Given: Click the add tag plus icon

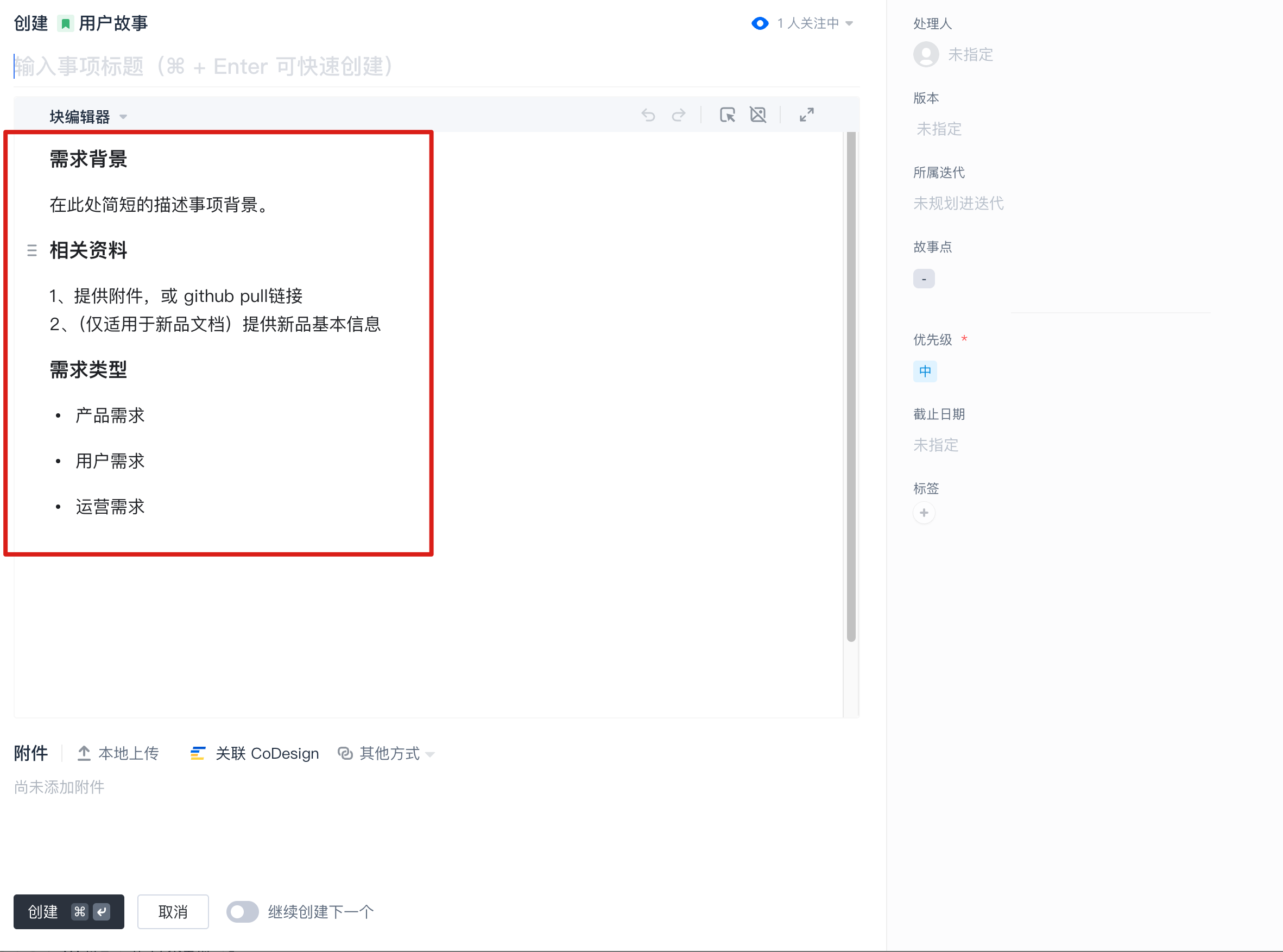Looking at the screenshot, I should [924, 513].
